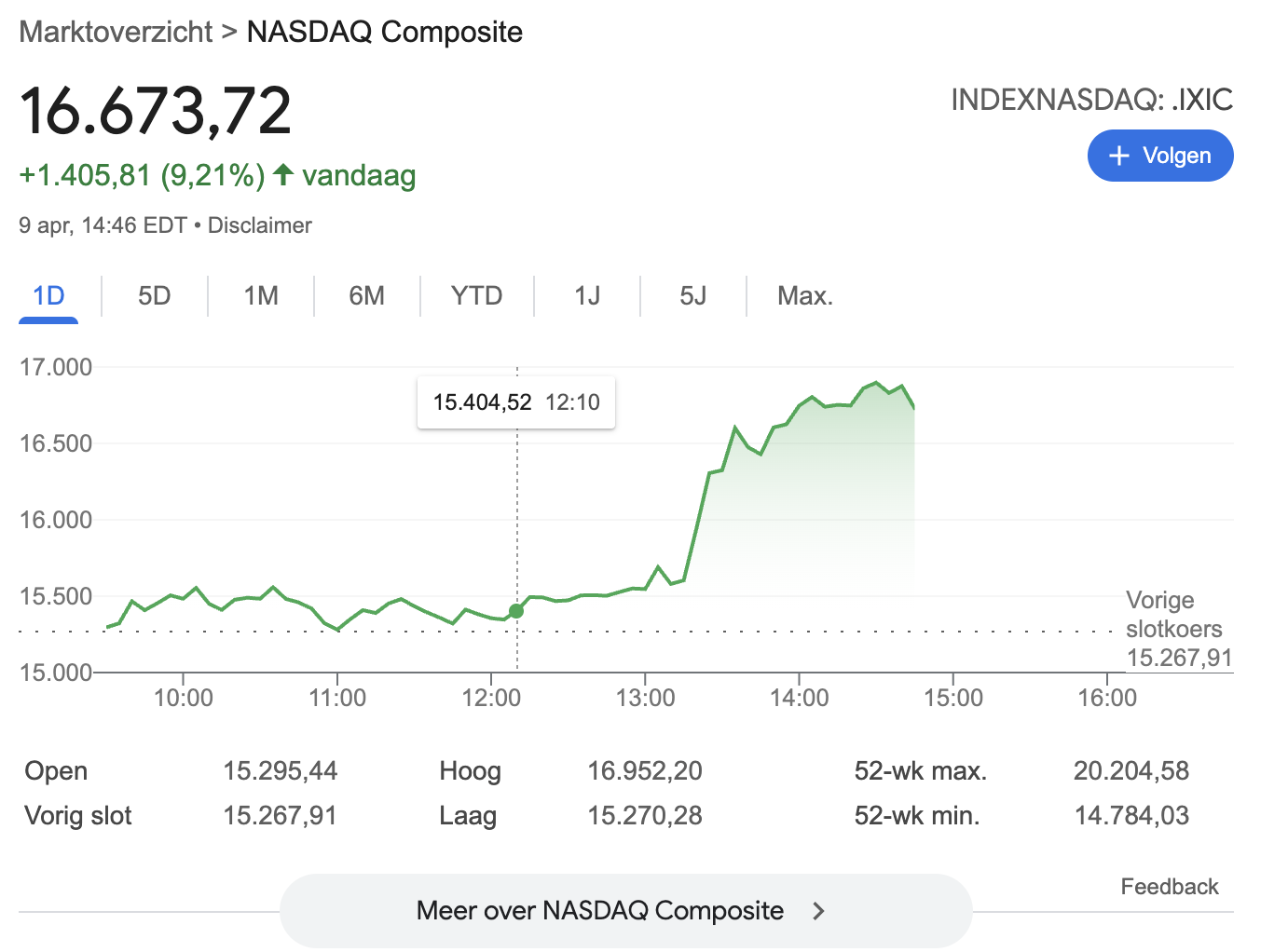Show the Max. time range
Screen dimensions: 1288x952
805,296
